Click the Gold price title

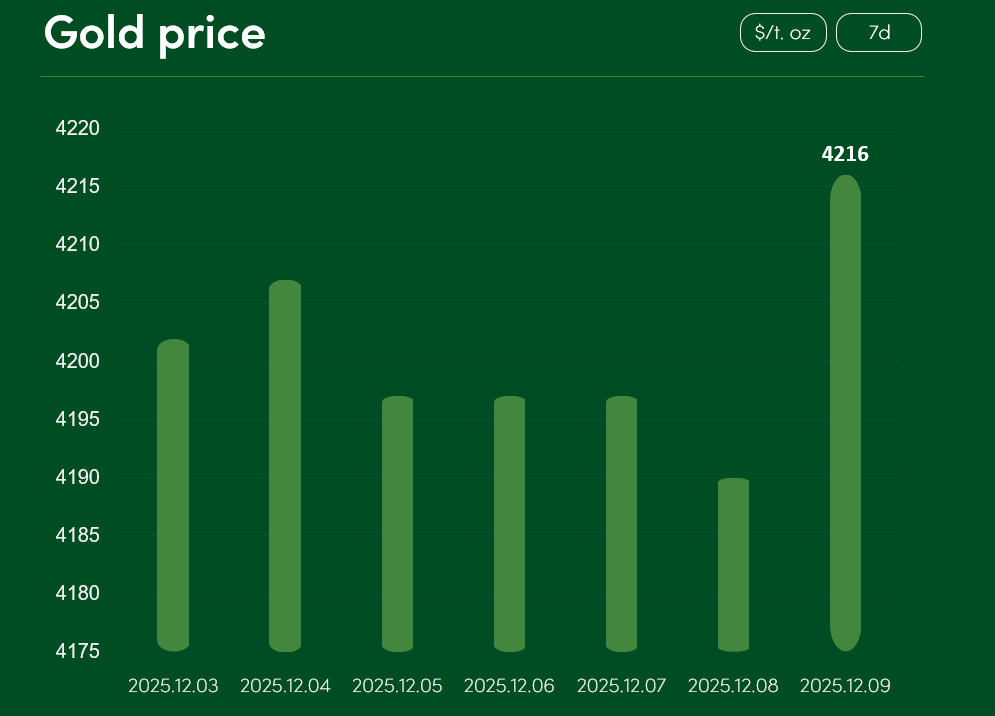click(x=155, y=33)
